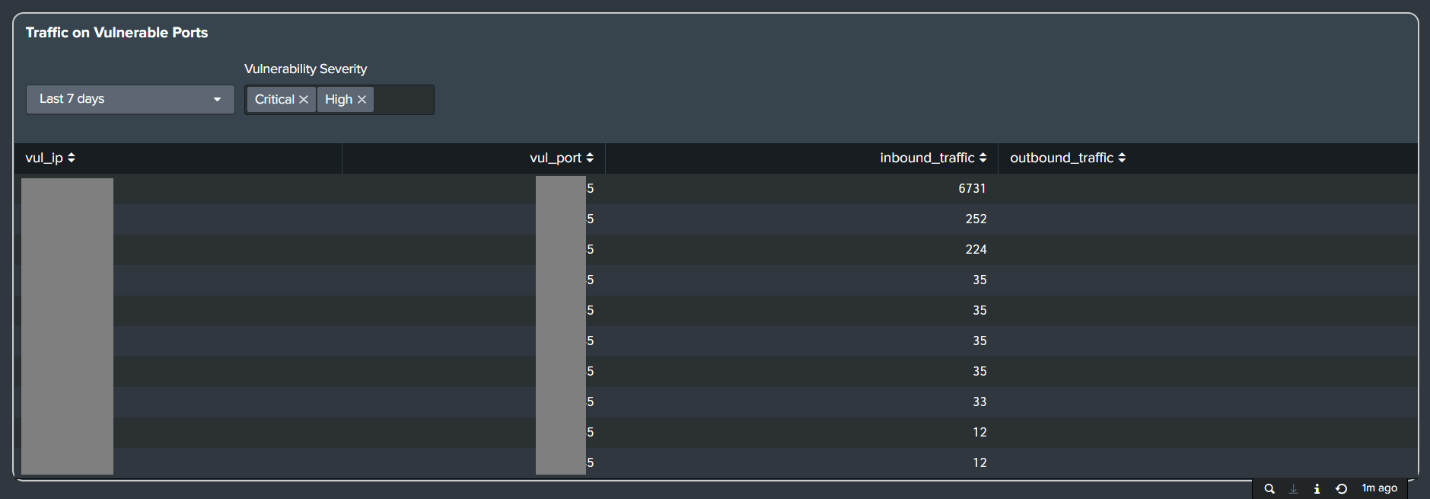
Task: Click the 1m ago refresh timestamp
Action: (1379, 489)
